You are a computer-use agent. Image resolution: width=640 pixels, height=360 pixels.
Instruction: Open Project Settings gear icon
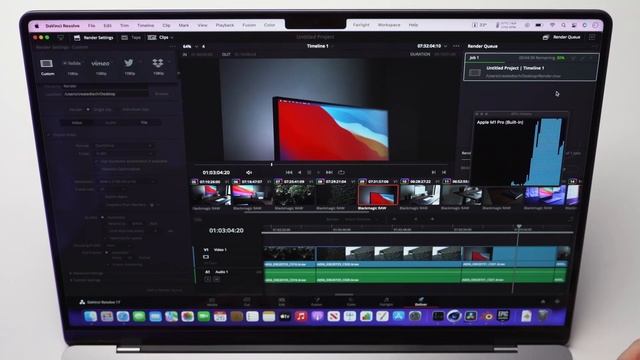[557, 302]
